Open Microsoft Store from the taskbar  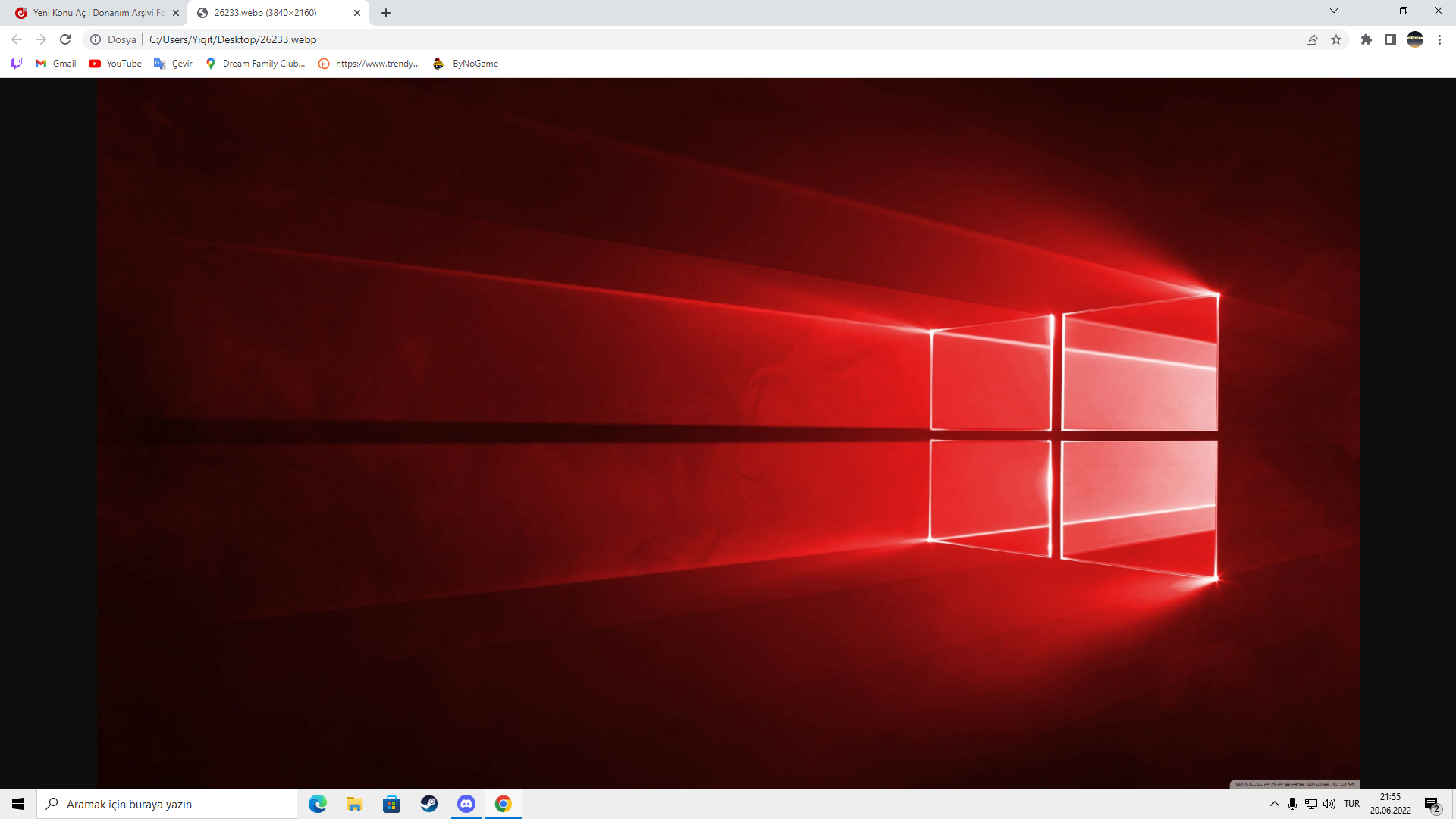point(391,804)
